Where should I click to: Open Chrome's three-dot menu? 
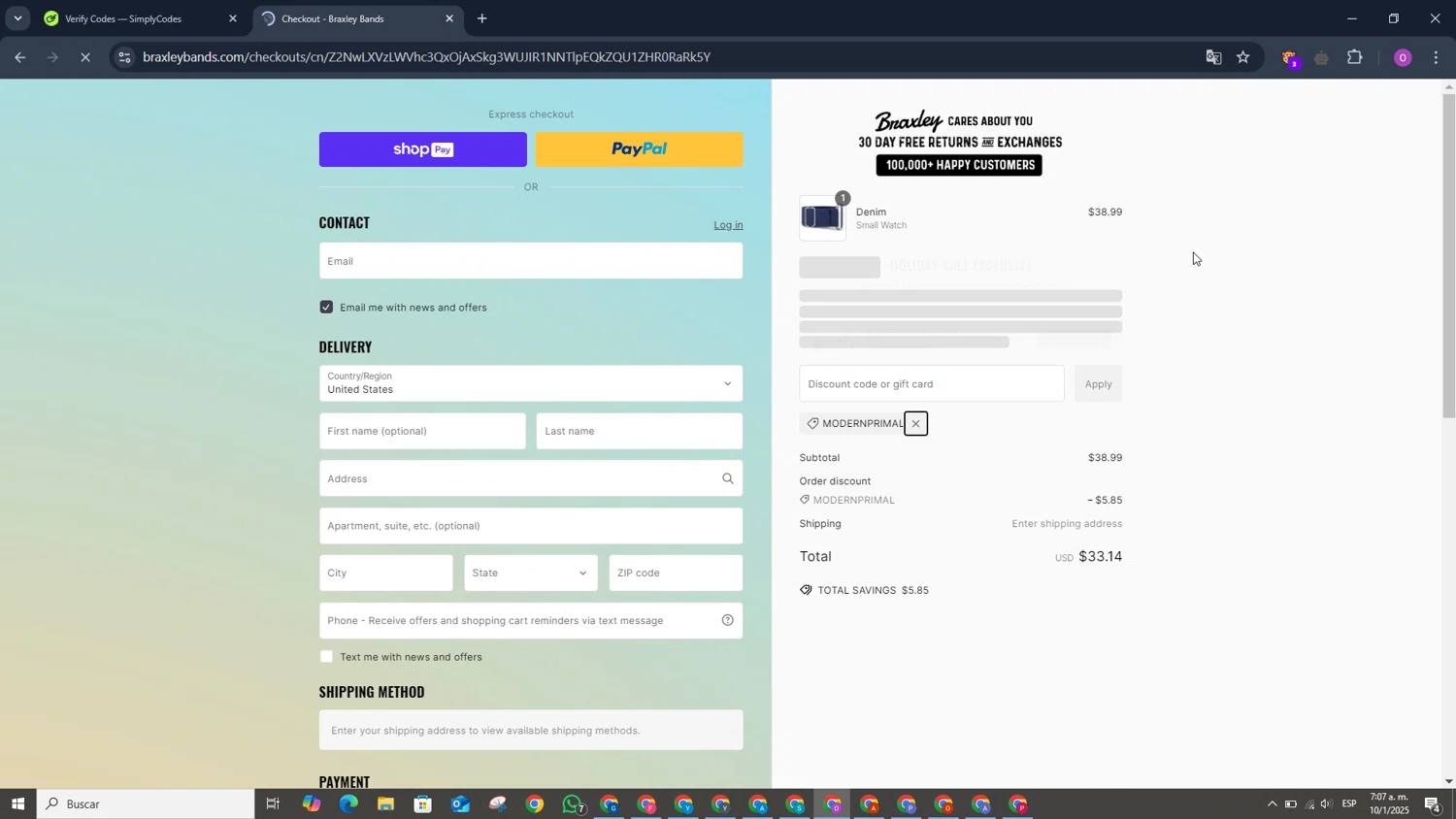pos(1437,57)
